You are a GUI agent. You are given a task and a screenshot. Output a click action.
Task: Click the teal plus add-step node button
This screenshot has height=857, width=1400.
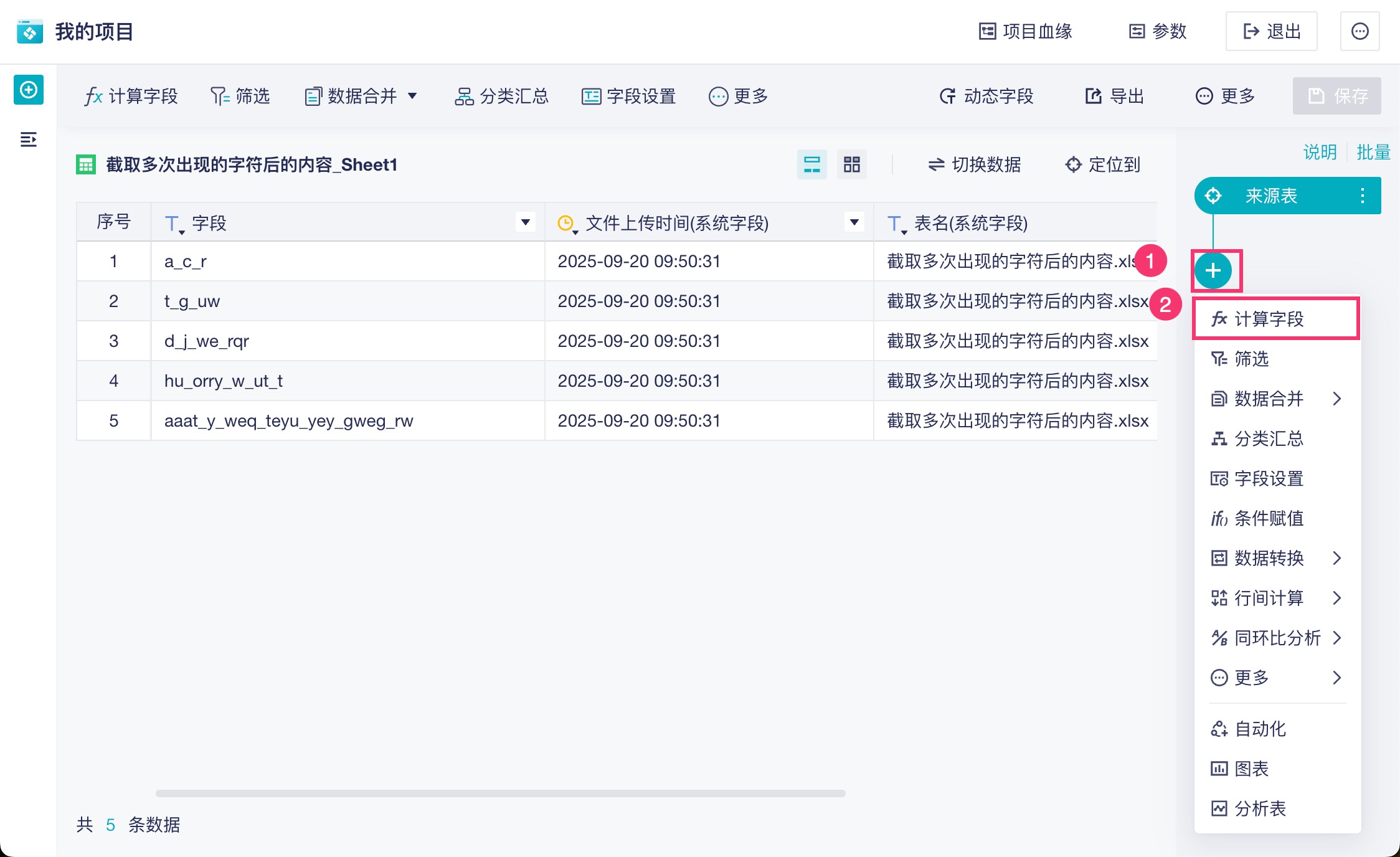[1213, 270]
